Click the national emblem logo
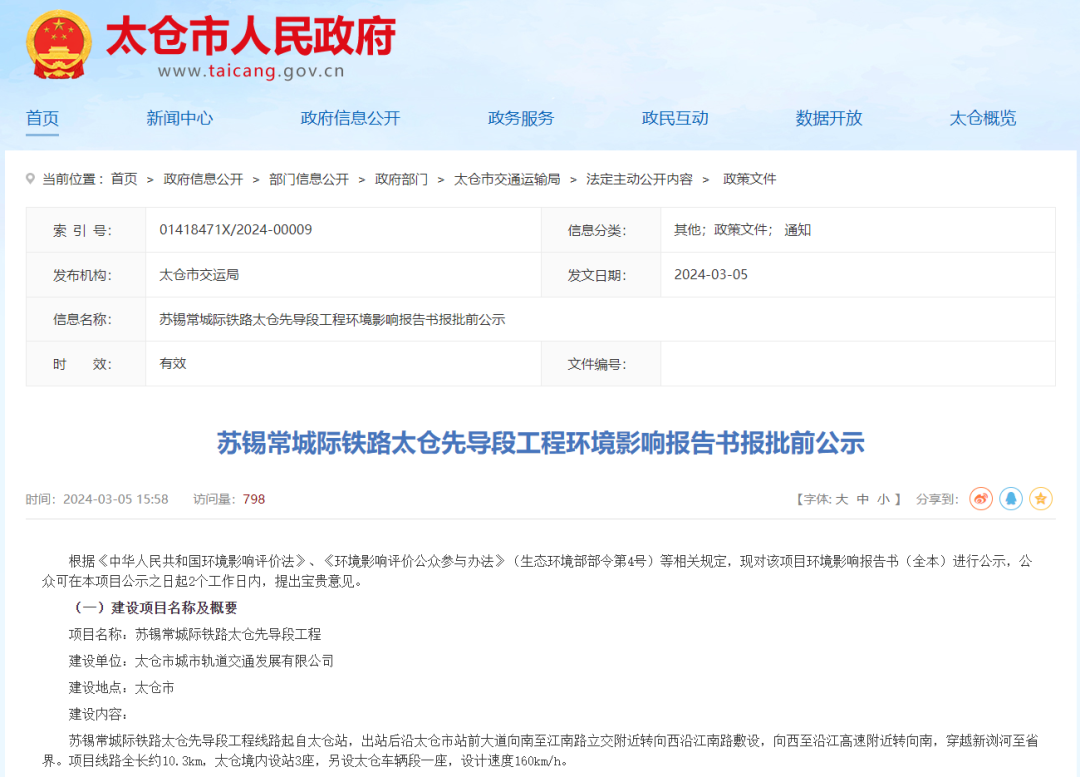 (59, 44)
